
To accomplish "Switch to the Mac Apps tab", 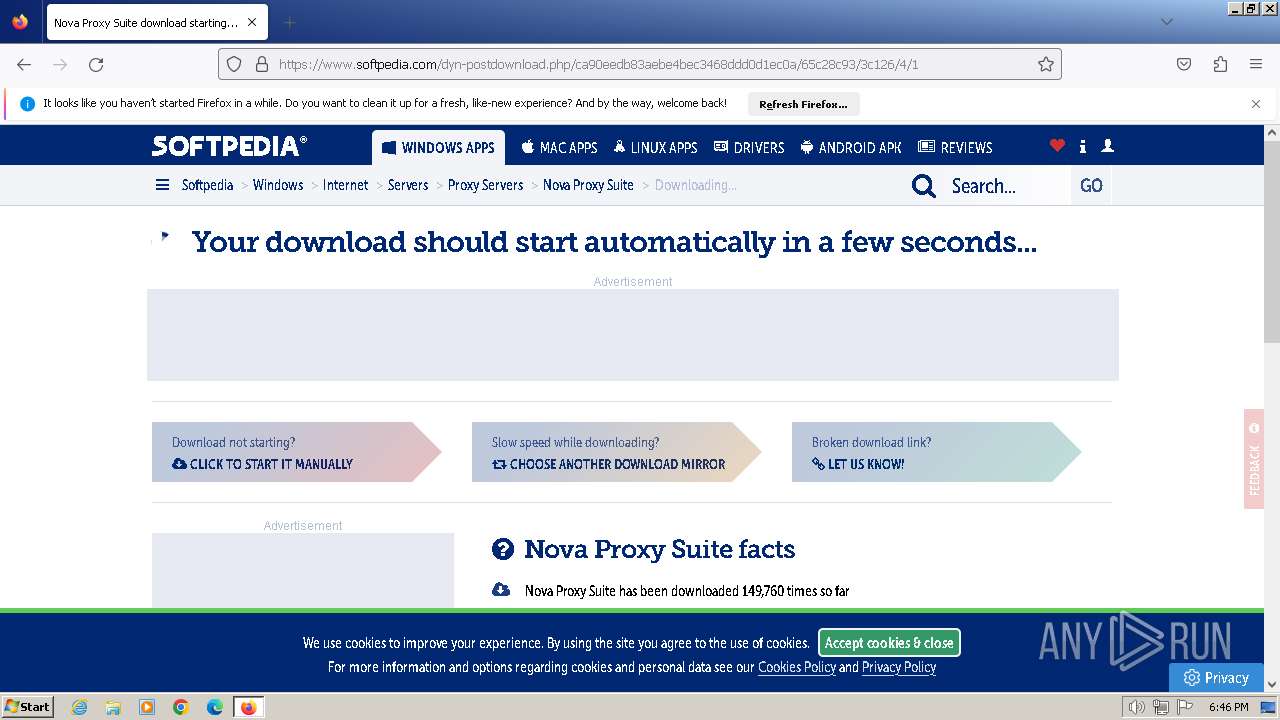I will [x=559, y=147].
